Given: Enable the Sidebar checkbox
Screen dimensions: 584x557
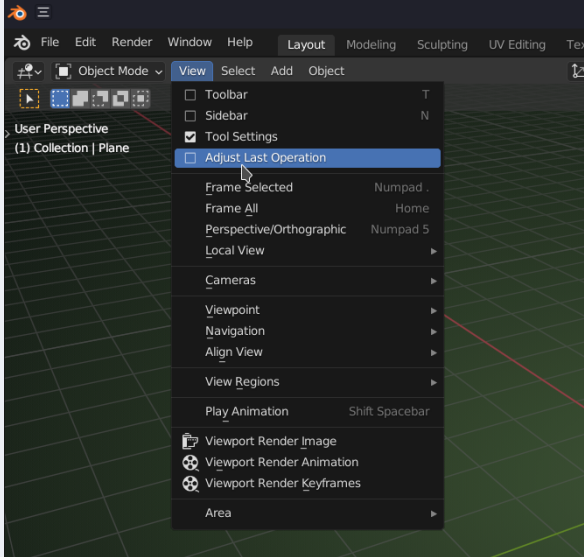Looking at the screenshot, I should point(190,116).
